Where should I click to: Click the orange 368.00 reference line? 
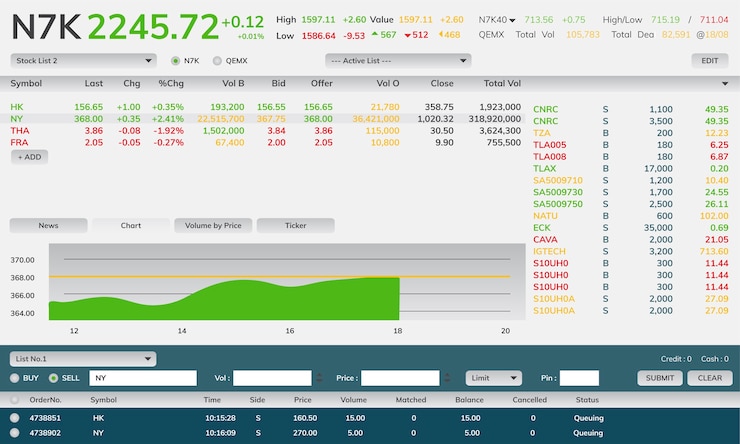coord(279,276)
